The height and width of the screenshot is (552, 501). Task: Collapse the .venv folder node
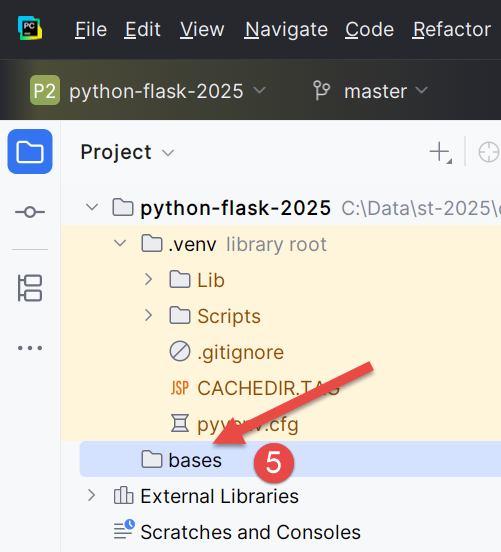click(120, 243)
